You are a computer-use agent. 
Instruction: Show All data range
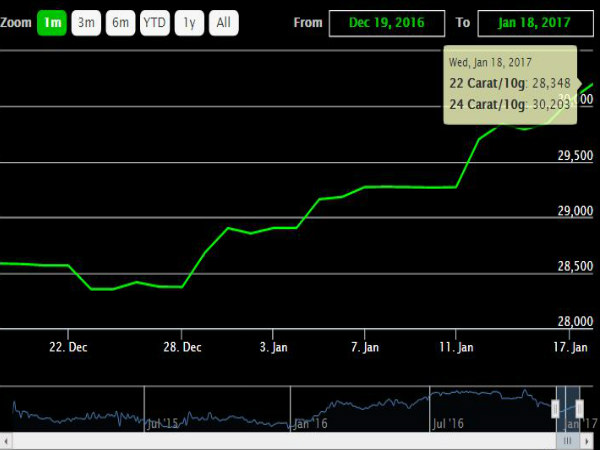pyautogui.click(x=224, y=23)
